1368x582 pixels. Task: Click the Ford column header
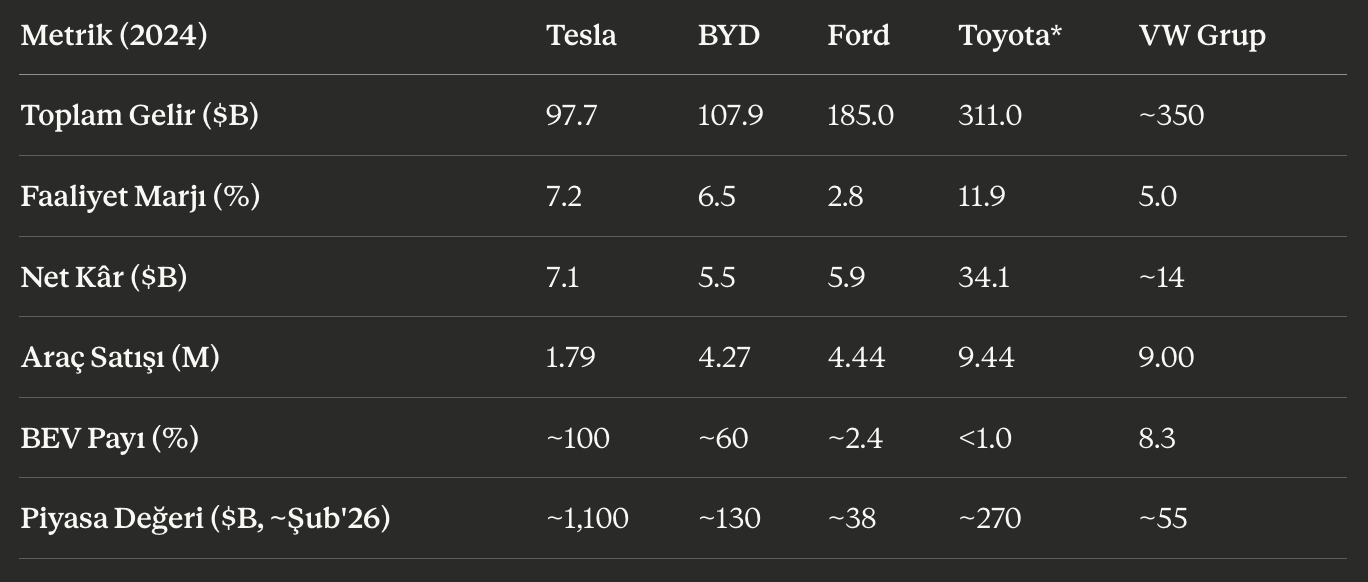(x=858, y=36)
